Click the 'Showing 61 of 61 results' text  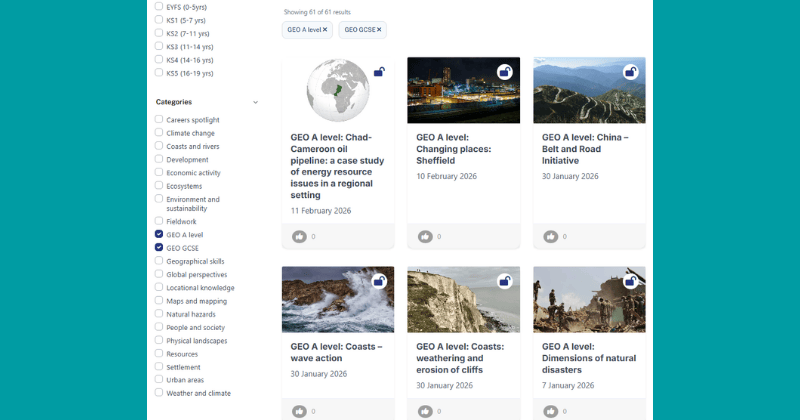[x=317, y=12]
